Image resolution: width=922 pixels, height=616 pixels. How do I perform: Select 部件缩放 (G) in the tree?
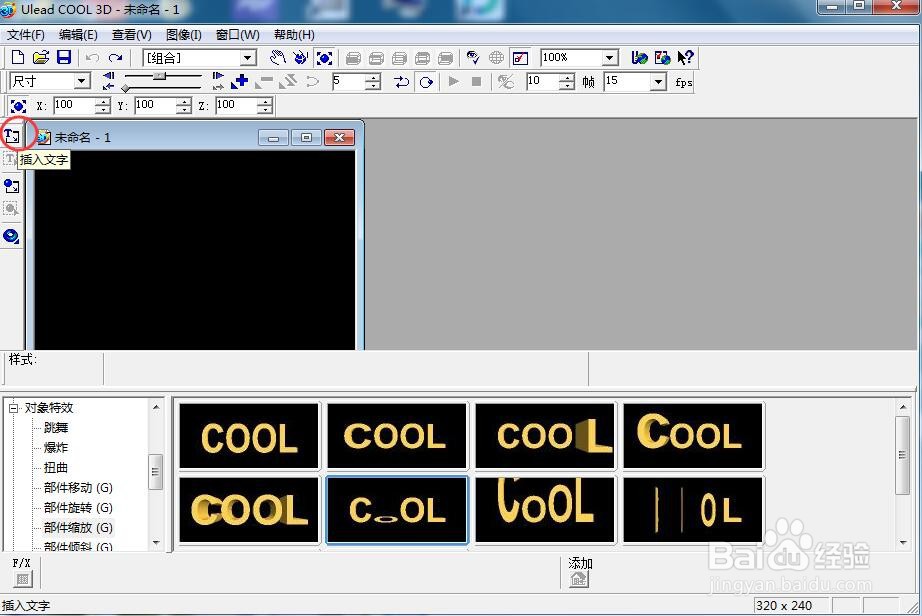click(x=78, y=528)
